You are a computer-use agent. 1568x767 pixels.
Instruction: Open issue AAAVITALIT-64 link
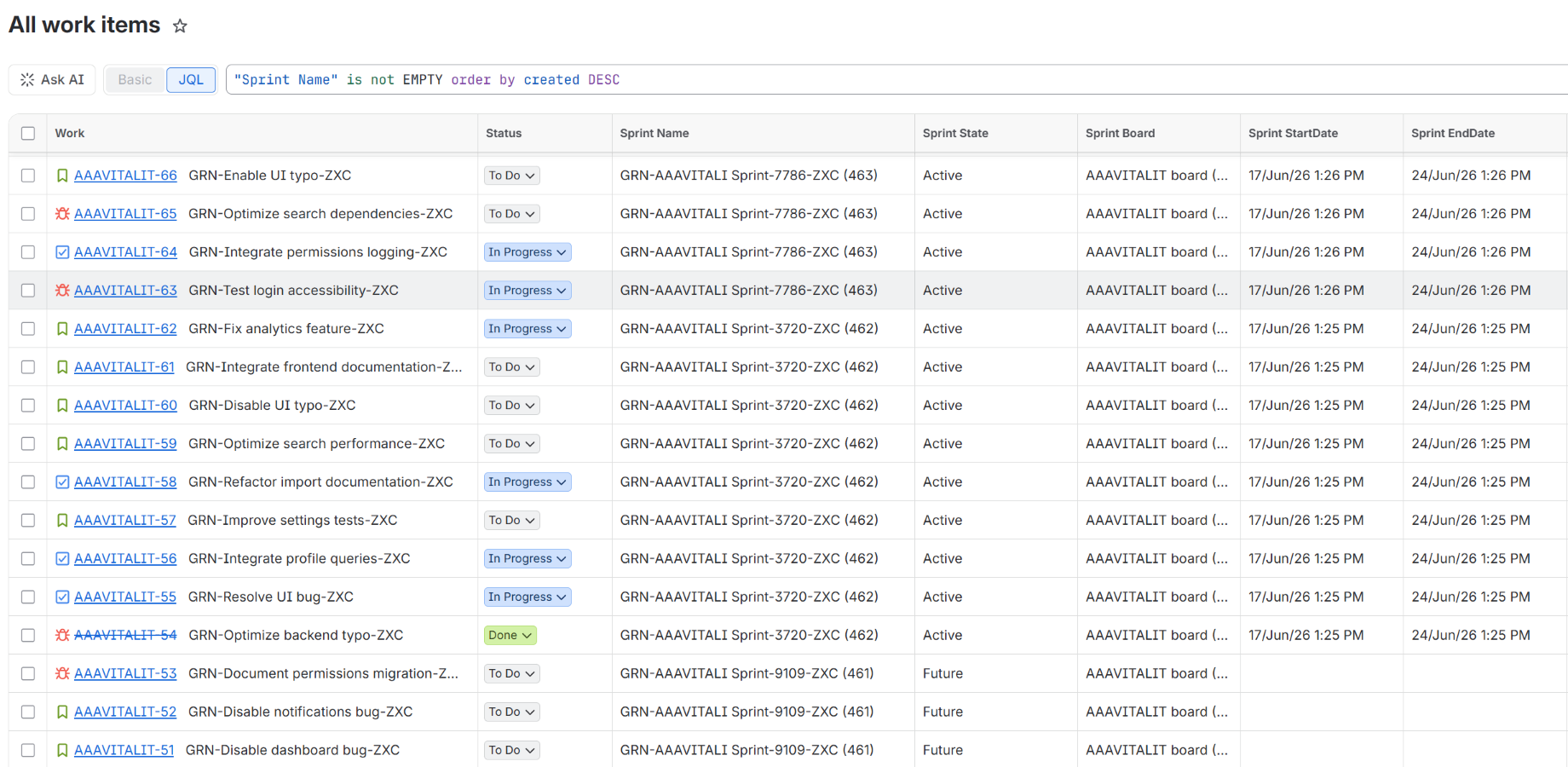125,252
